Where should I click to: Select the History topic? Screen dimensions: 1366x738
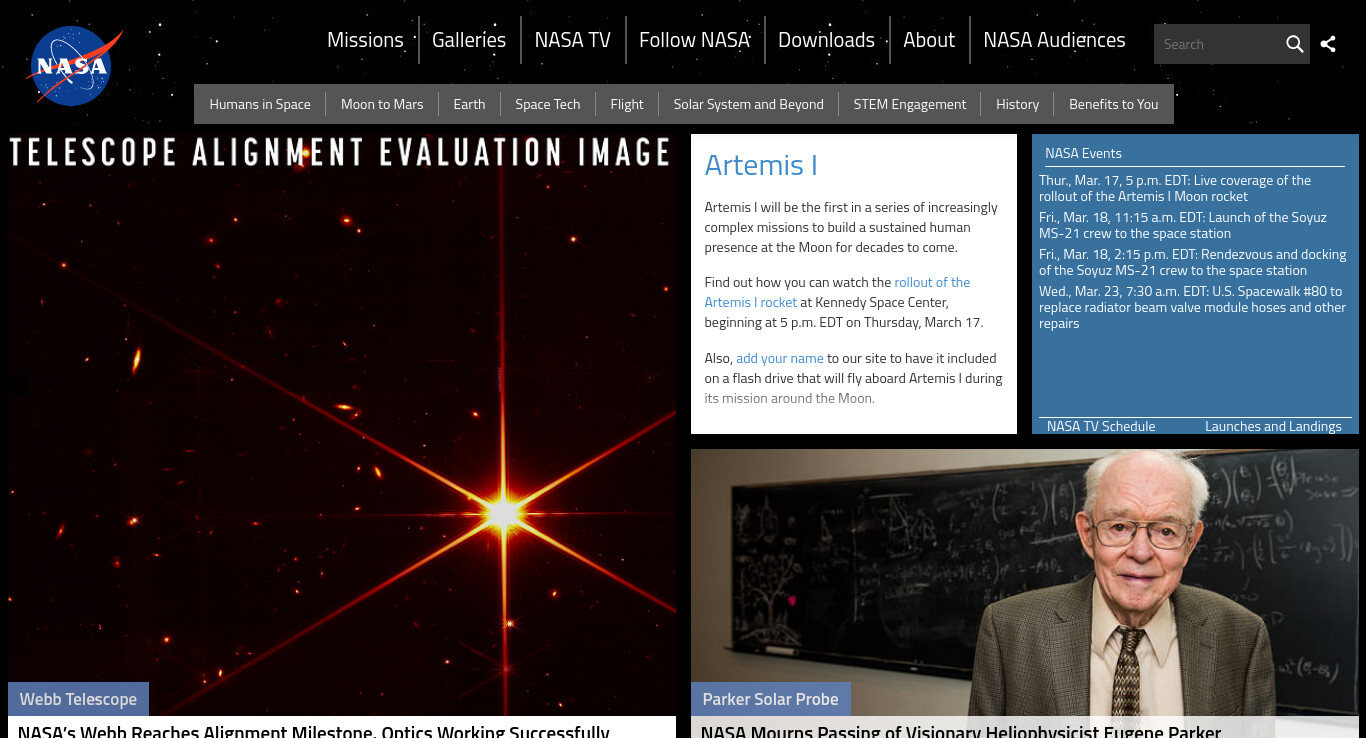pyautogui.click(x=1018, y=104)
